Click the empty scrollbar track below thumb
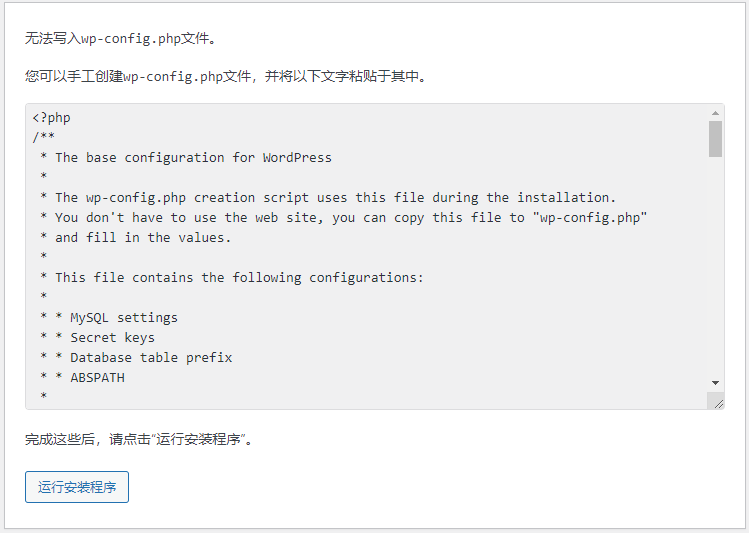The height and width of the screenshot is (533, 749). click(x=715, y=266)
